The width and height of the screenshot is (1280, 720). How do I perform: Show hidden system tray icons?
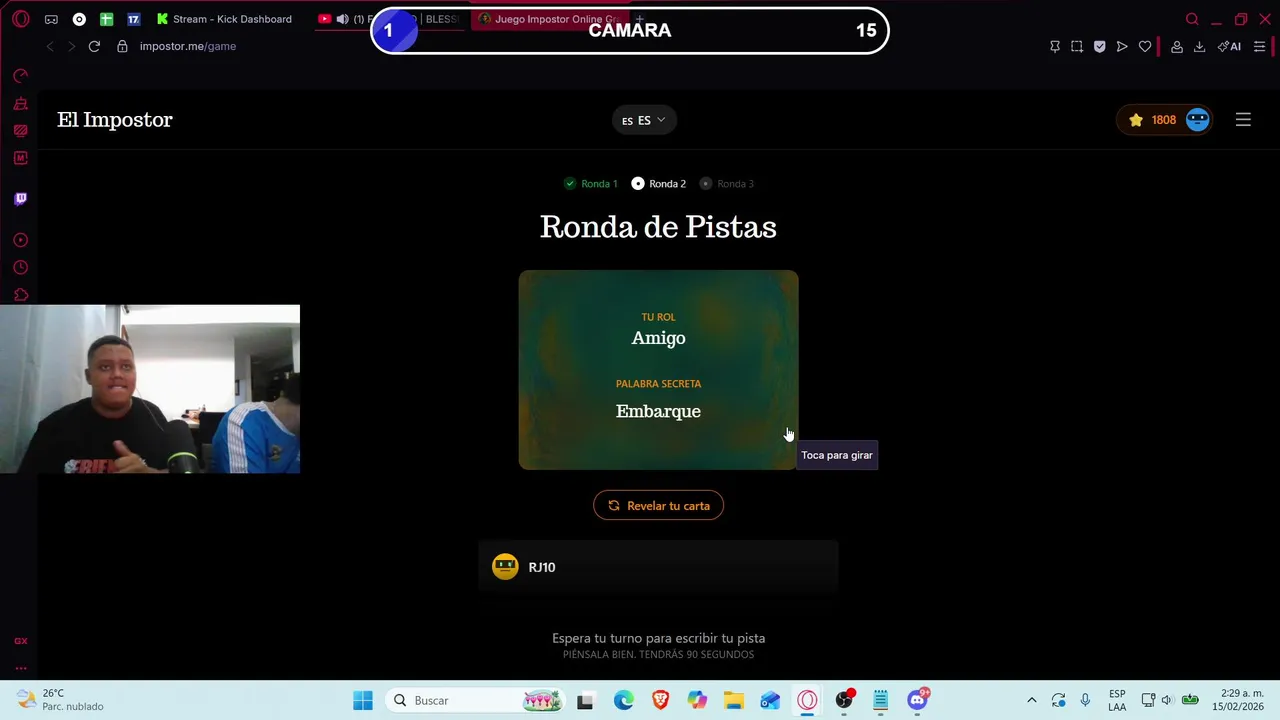pos(1031,700)
